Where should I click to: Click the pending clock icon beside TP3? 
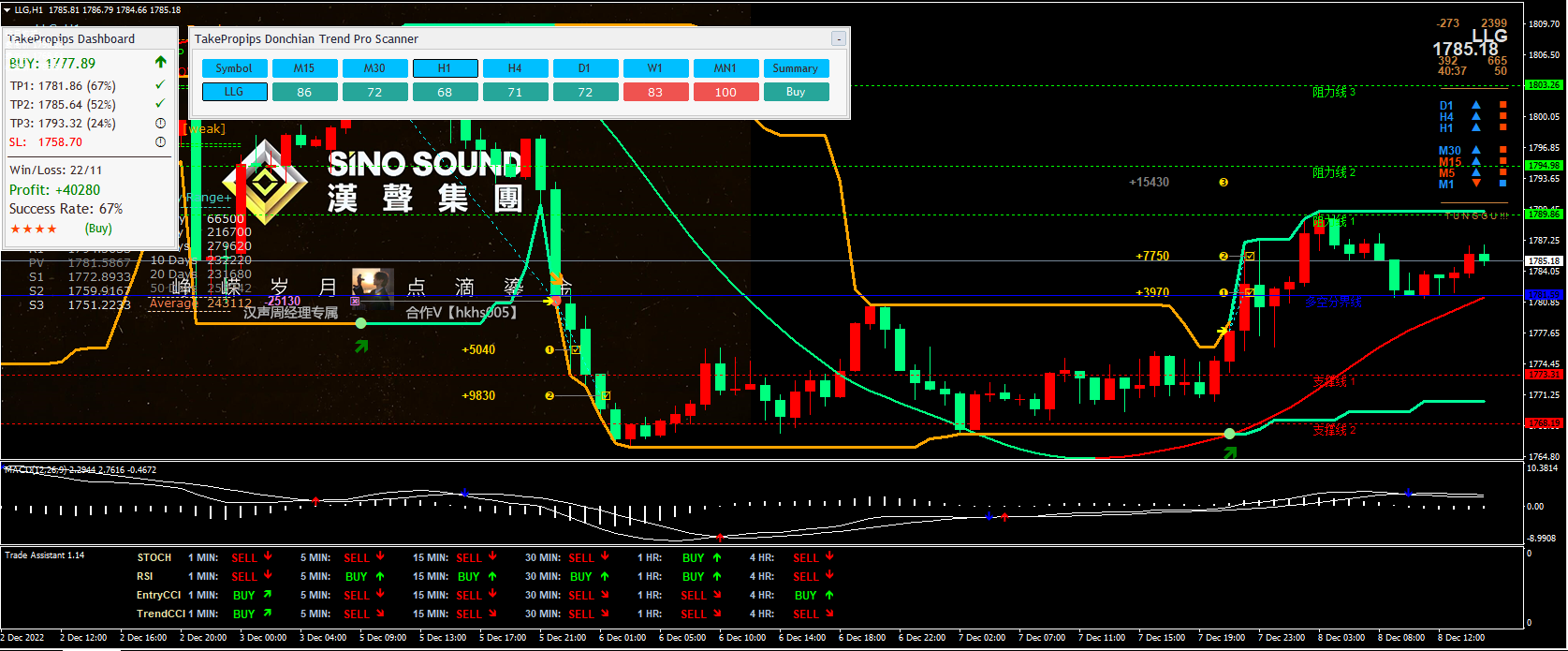160,123
